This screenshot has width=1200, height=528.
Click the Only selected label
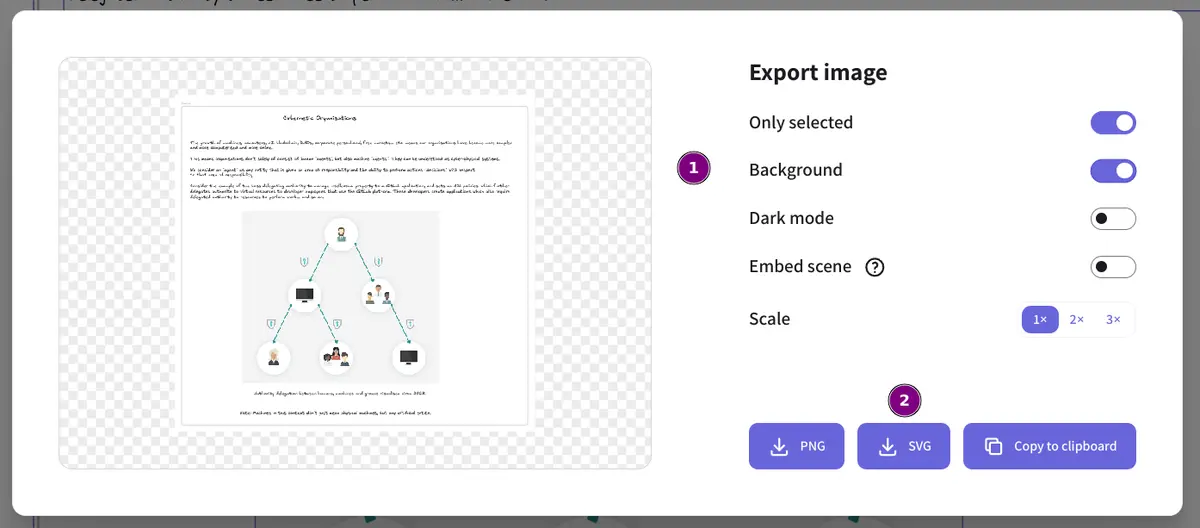coord(801,123)
